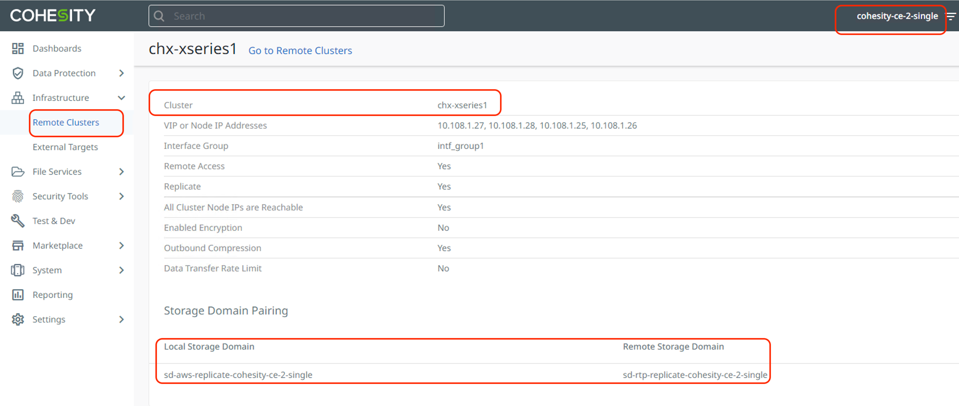
Task: Open the Test & Dev menu item
Action: (54, 221)
